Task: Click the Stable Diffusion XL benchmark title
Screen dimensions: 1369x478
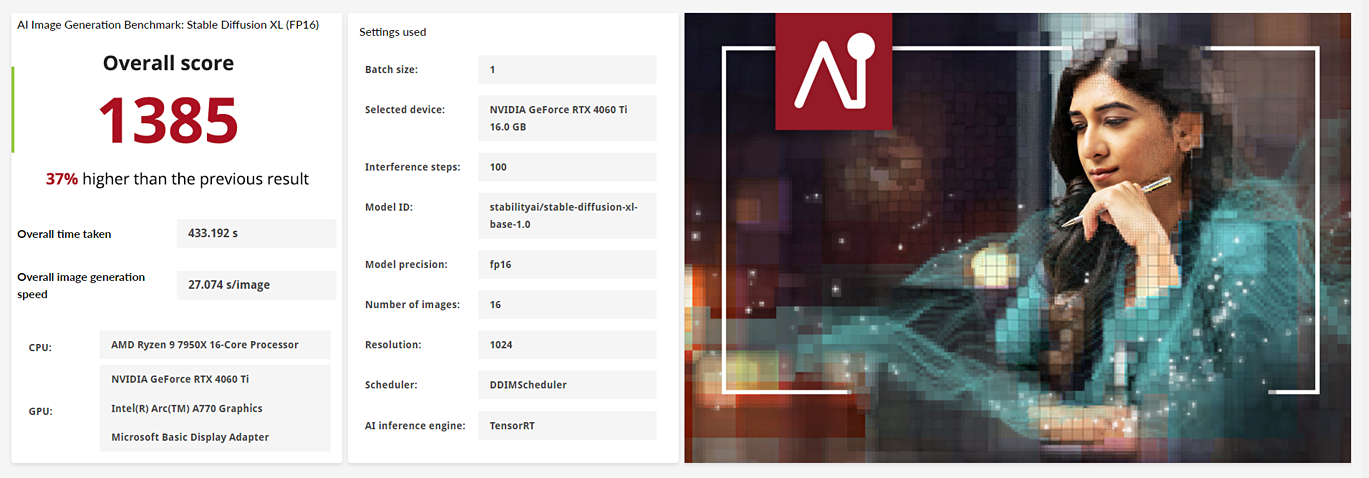Action: pos(168,25)
